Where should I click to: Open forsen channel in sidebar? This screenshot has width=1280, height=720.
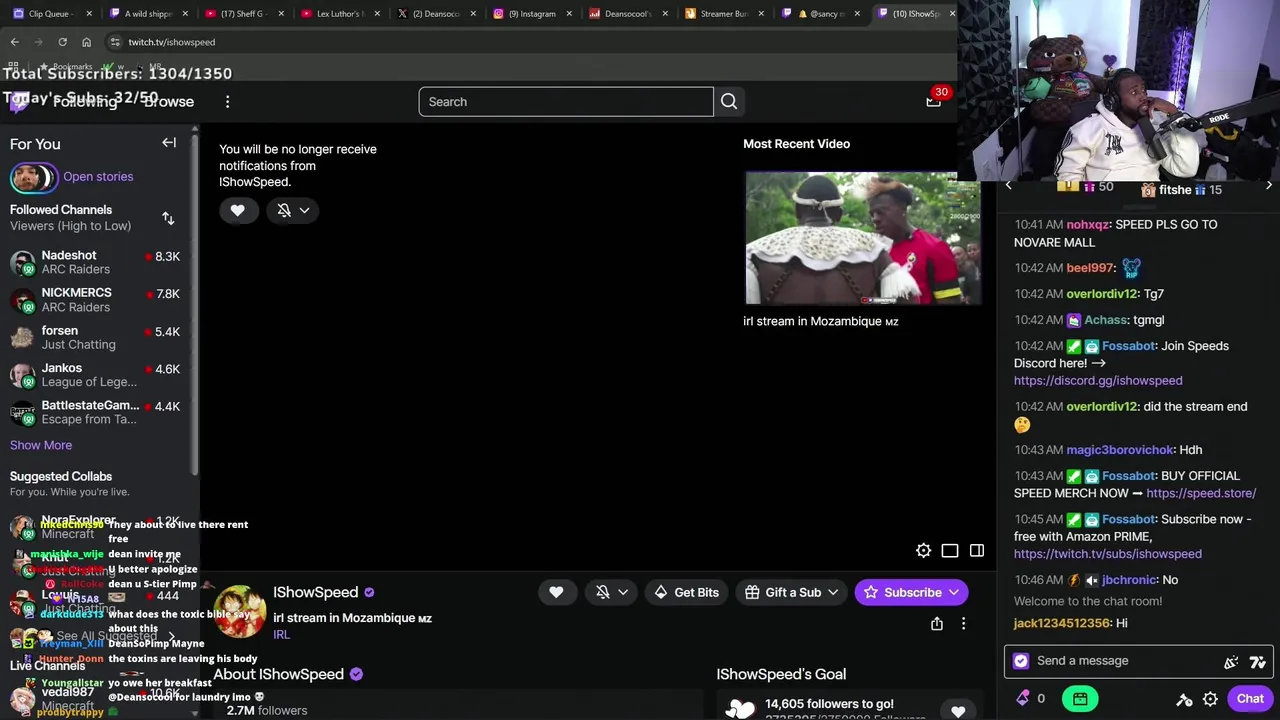[x=98, y=338]
